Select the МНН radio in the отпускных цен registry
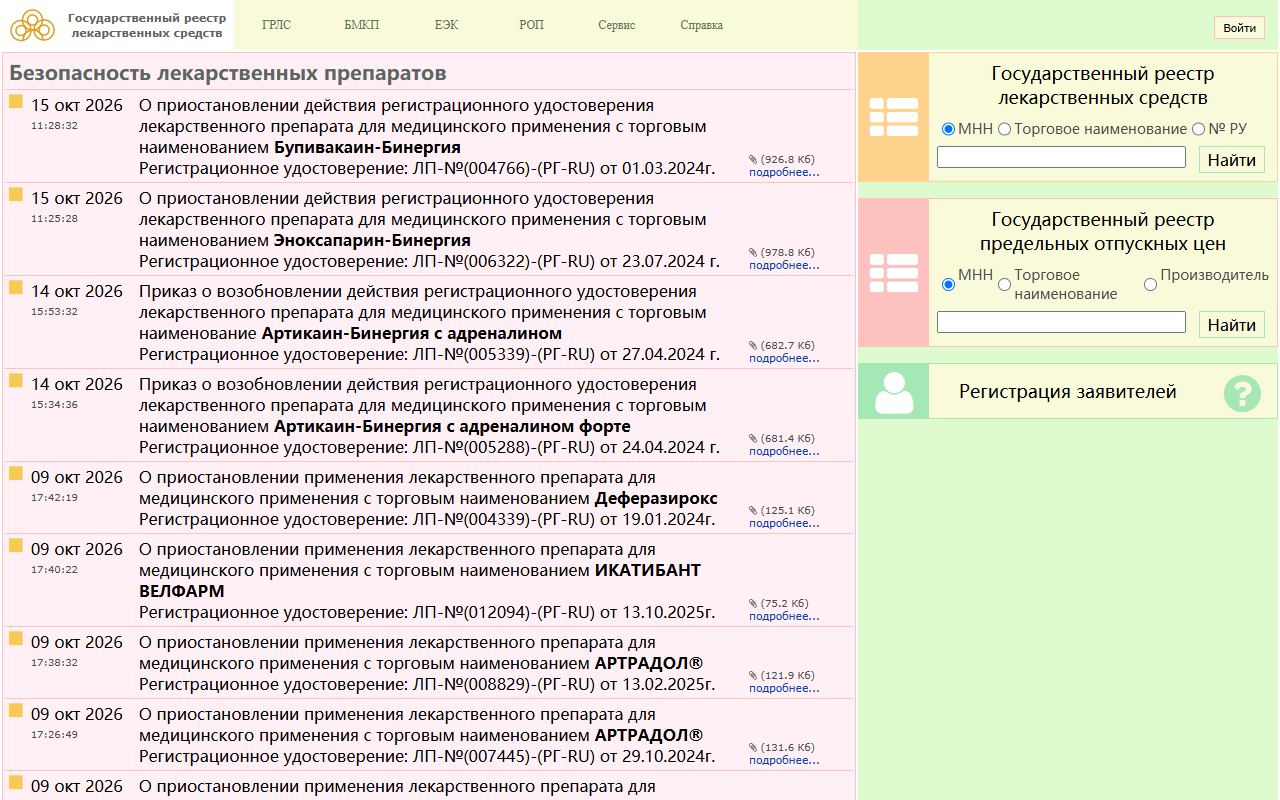Screen dimensions: 1280x800 click(x=948, y=284)
